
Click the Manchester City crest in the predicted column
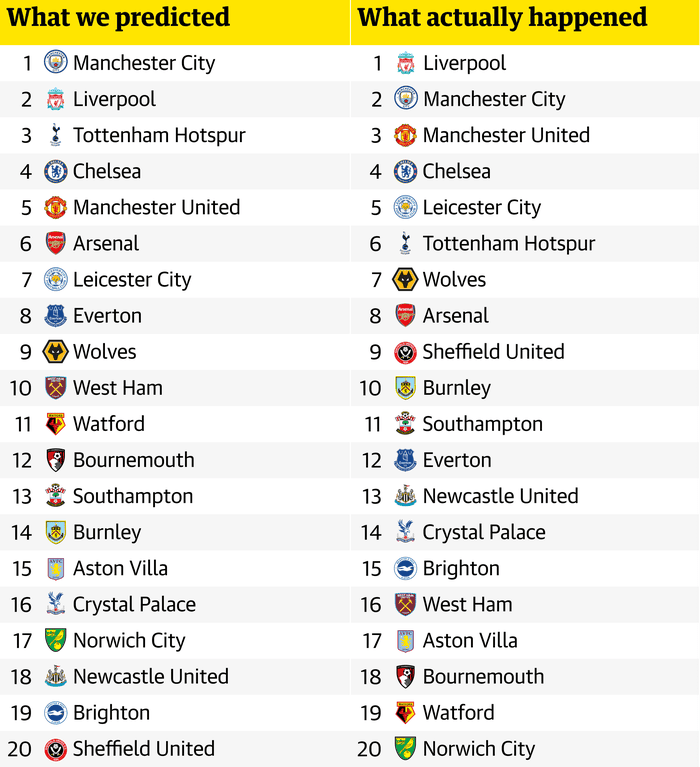point(56,63)
